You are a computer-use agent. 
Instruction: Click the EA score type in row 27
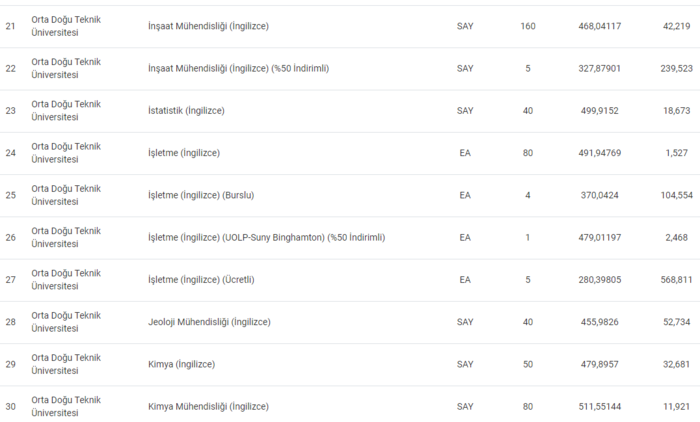click(465, 280)
